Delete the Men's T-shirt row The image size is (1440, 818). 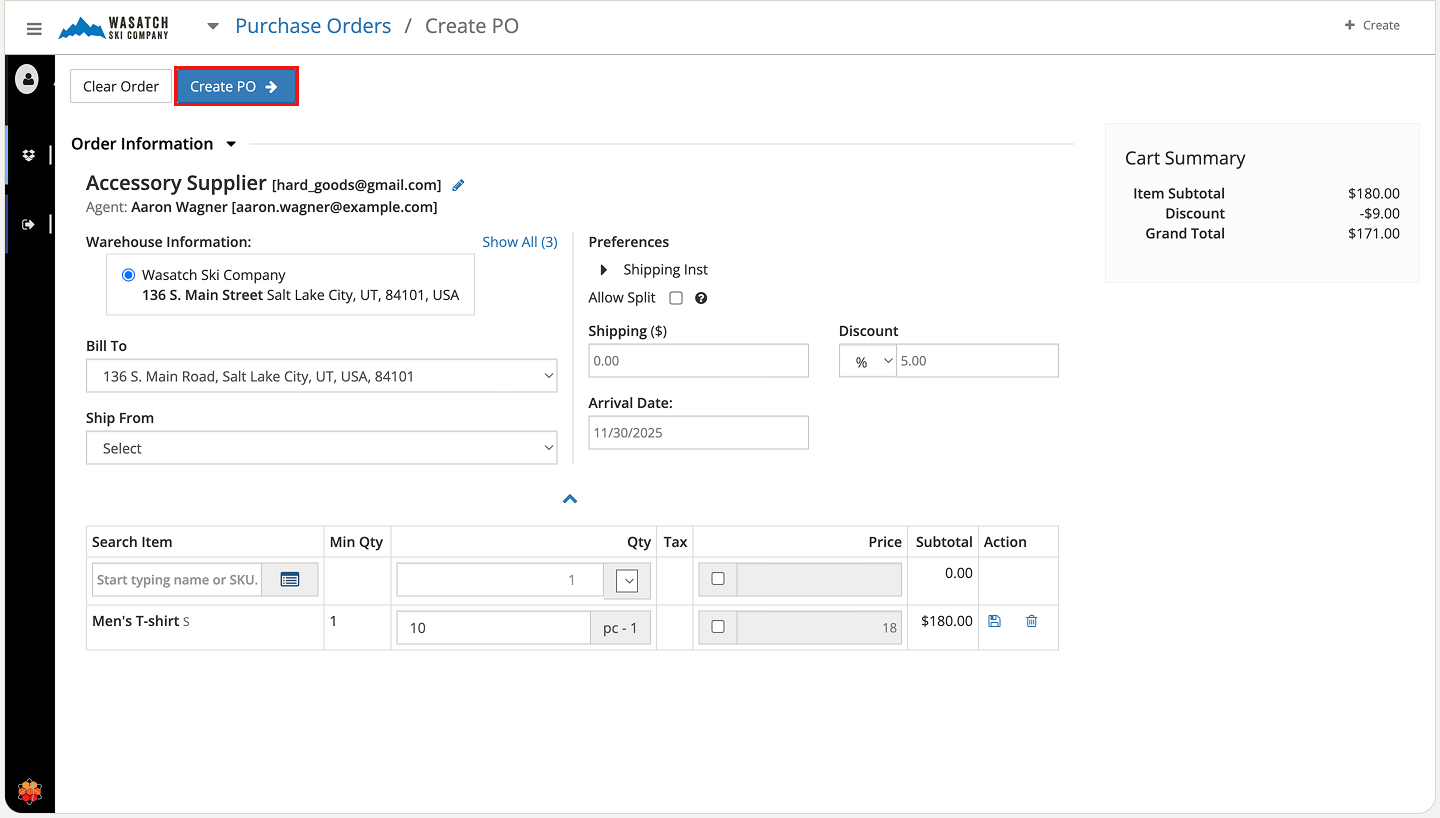pos(1031,621)
